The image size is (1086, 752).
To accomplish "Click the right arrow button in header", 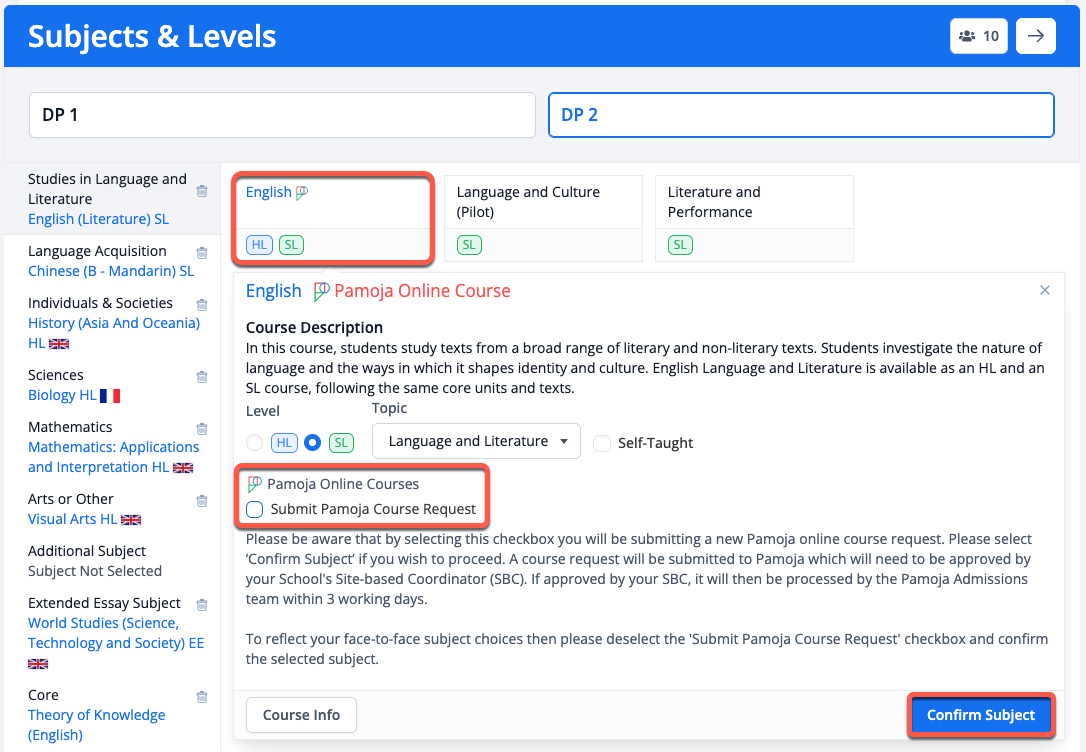I will pos(1036,36).
